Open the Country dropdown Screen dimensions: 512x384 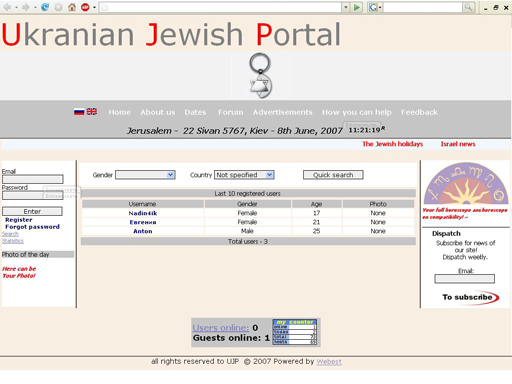pyautogui.click(x=244, y=175)
